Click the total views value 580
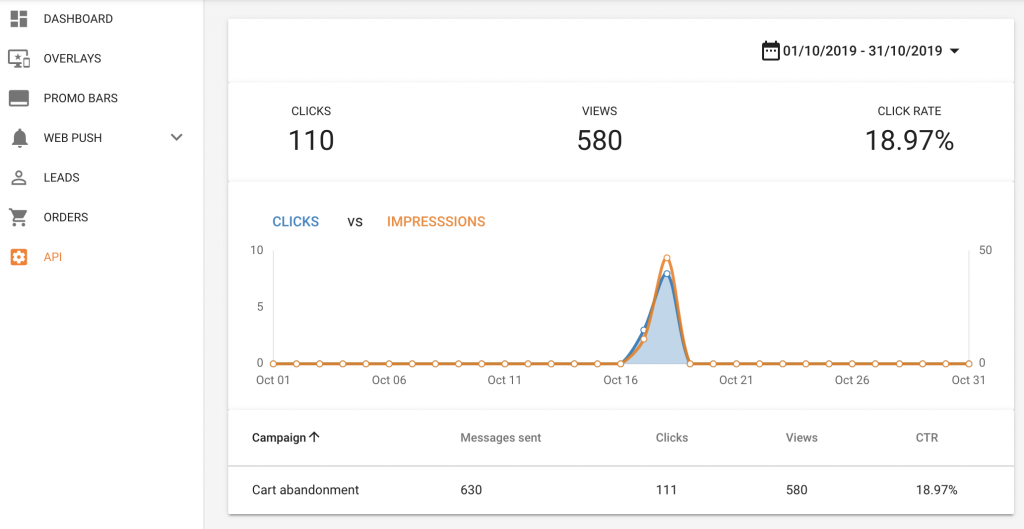The image size is (1024, 529). [x=600, y=140]
